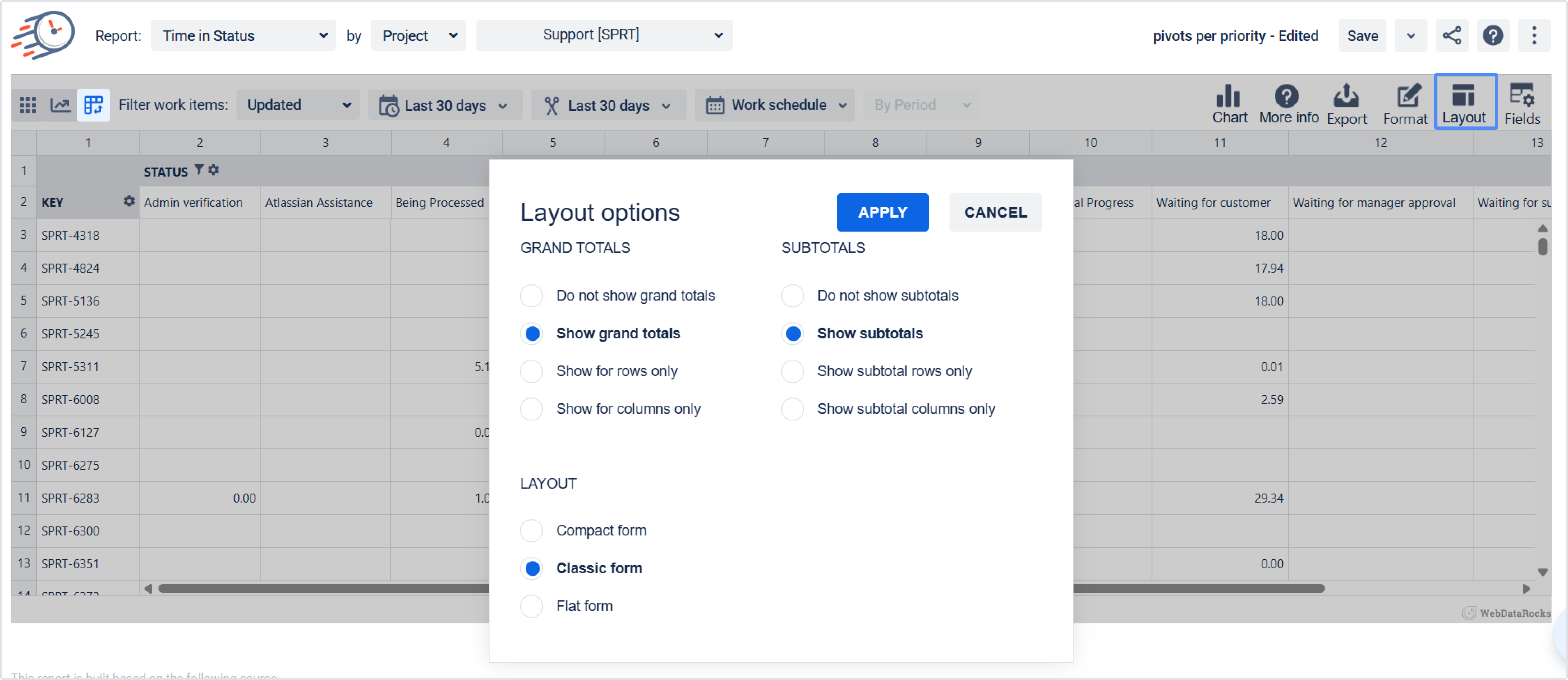Open the Support [SPRT] project dropdown

click(x=604, y=35)
